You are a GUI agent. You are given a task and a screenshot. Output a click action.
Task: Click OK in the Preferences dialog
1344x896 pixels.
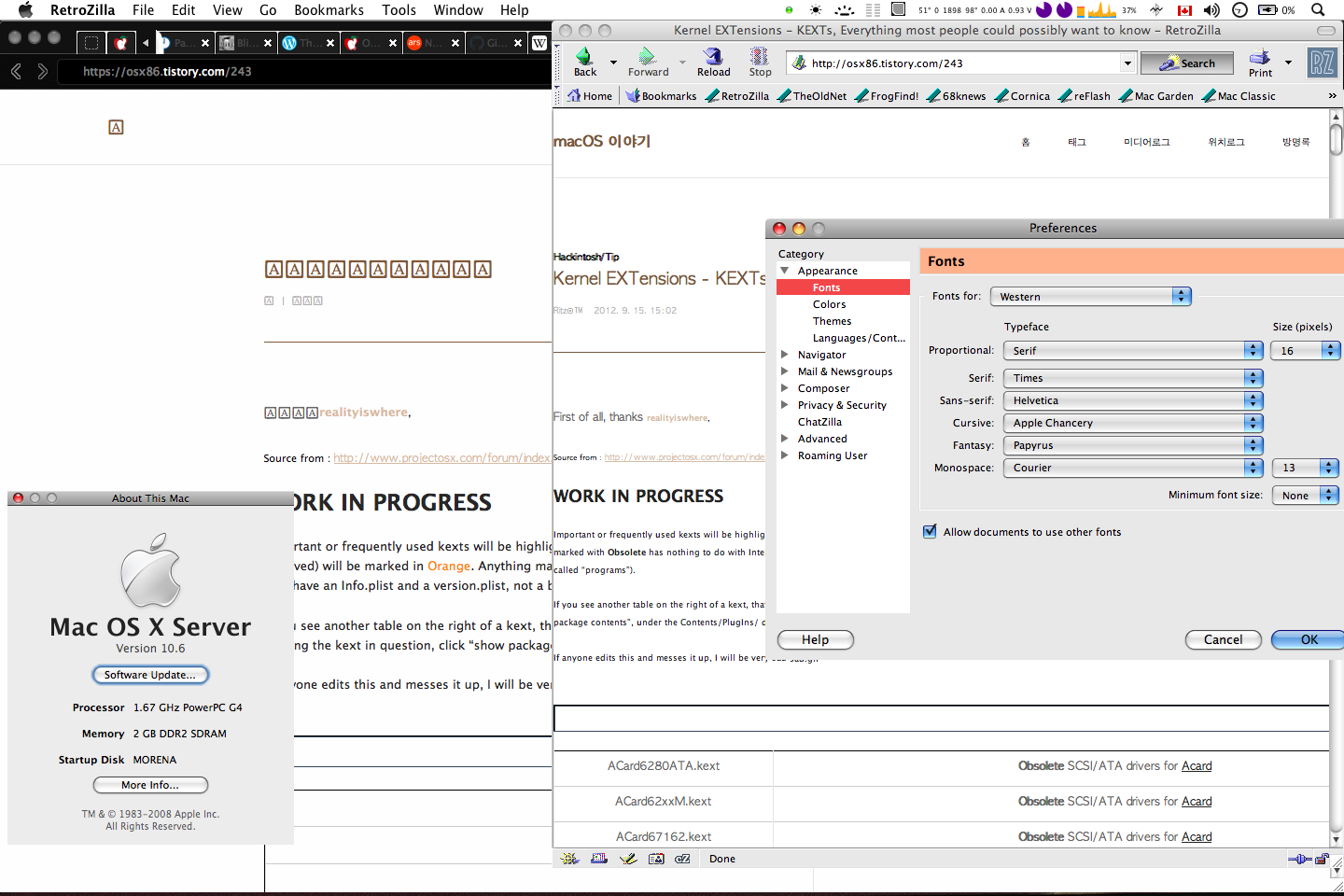pyautogui.click(x=1309, y=639)
